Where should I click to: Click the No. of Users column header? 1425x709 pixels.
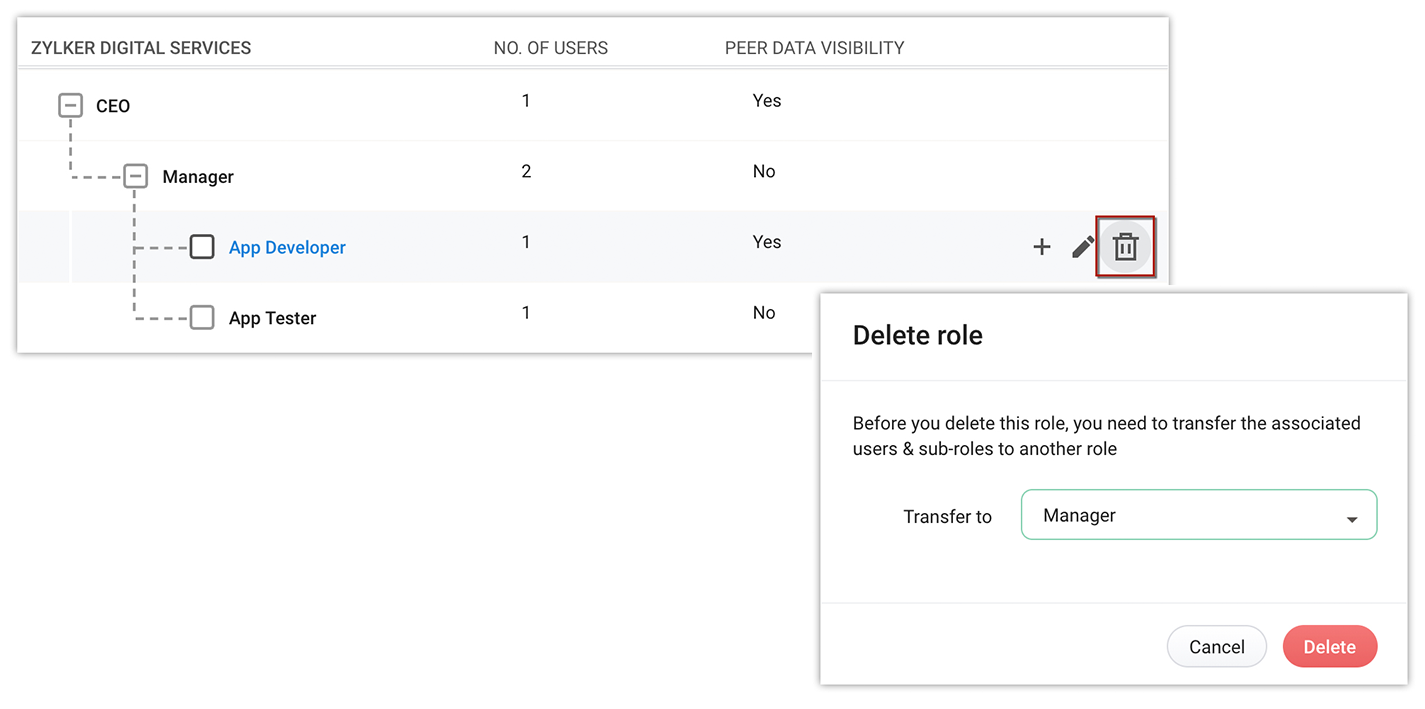coord(550,48)
